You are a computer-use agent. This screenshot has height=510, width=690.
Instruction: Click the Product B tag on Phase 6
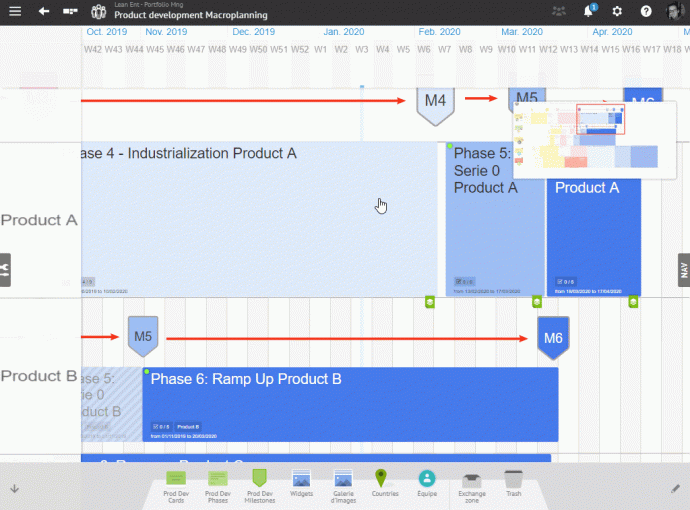[x=188, y=427]
